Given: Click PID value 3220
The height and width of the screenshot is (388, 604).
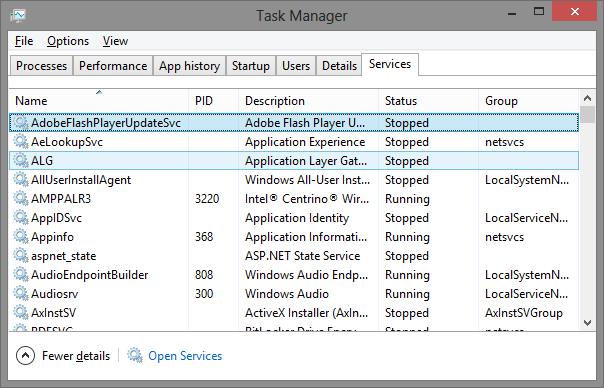Looking at the screenshot, I should coord(207,199).
